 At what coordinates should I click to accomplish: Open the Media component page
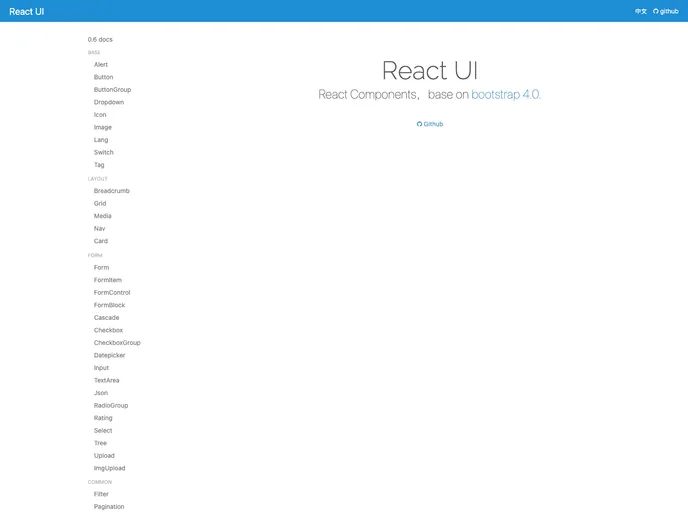pos(103,216)
